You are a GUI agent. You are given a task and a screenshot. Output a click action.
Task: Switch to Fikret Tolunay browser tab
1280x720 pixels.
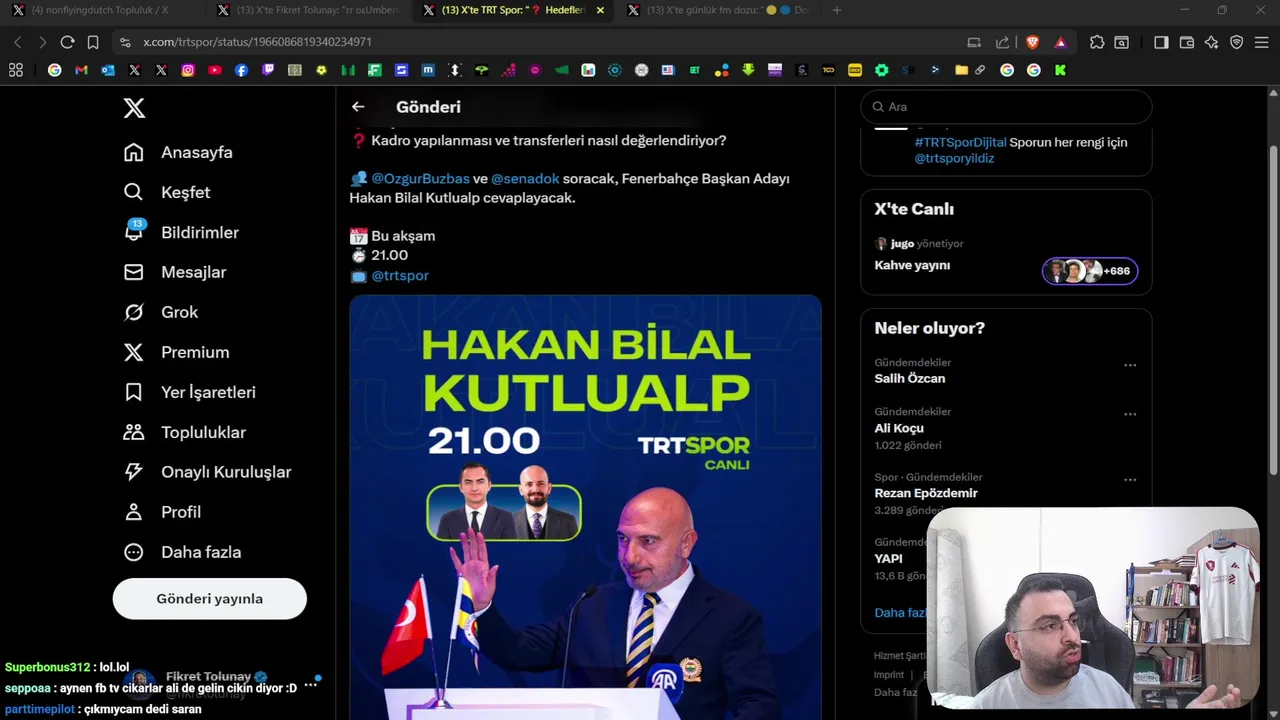pyautogui.click(x=308, y=10)
